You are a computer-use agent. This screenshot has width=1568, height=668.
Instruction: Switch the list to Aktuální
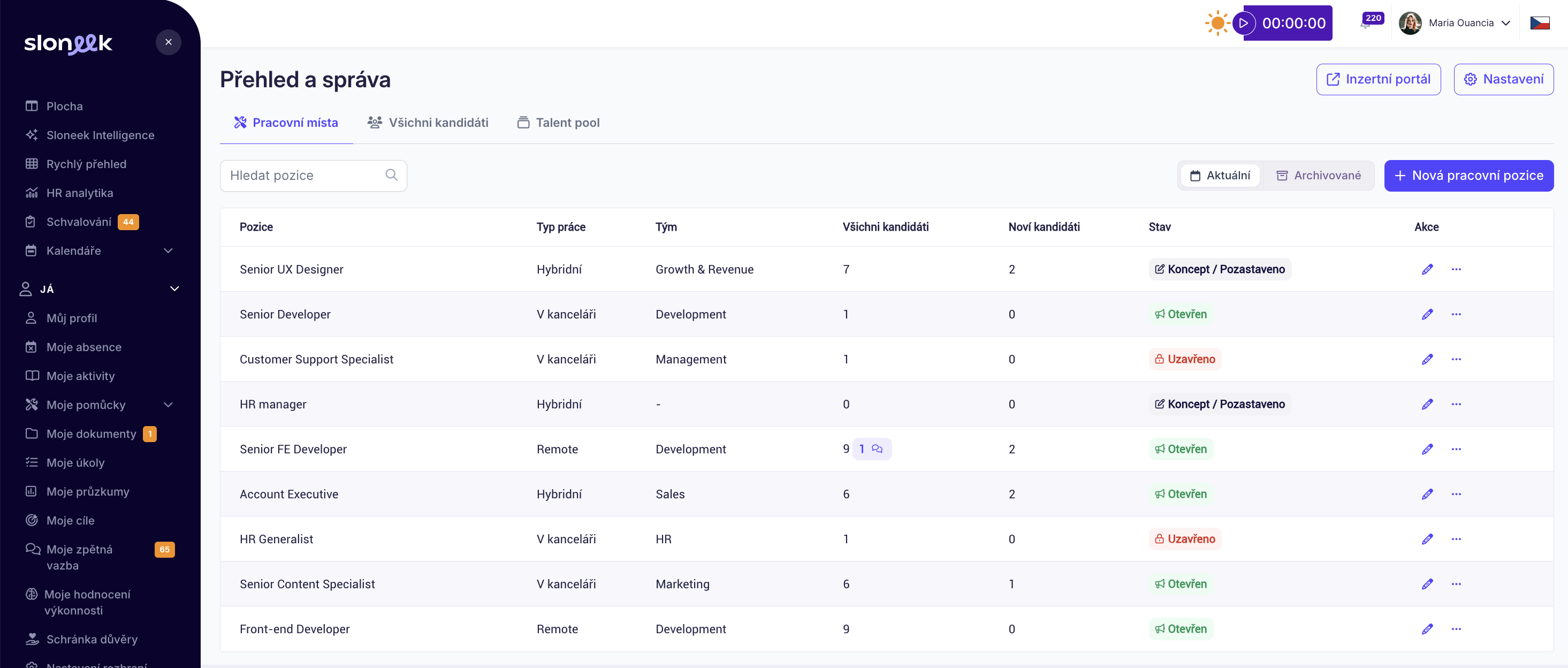point(1220,176)
